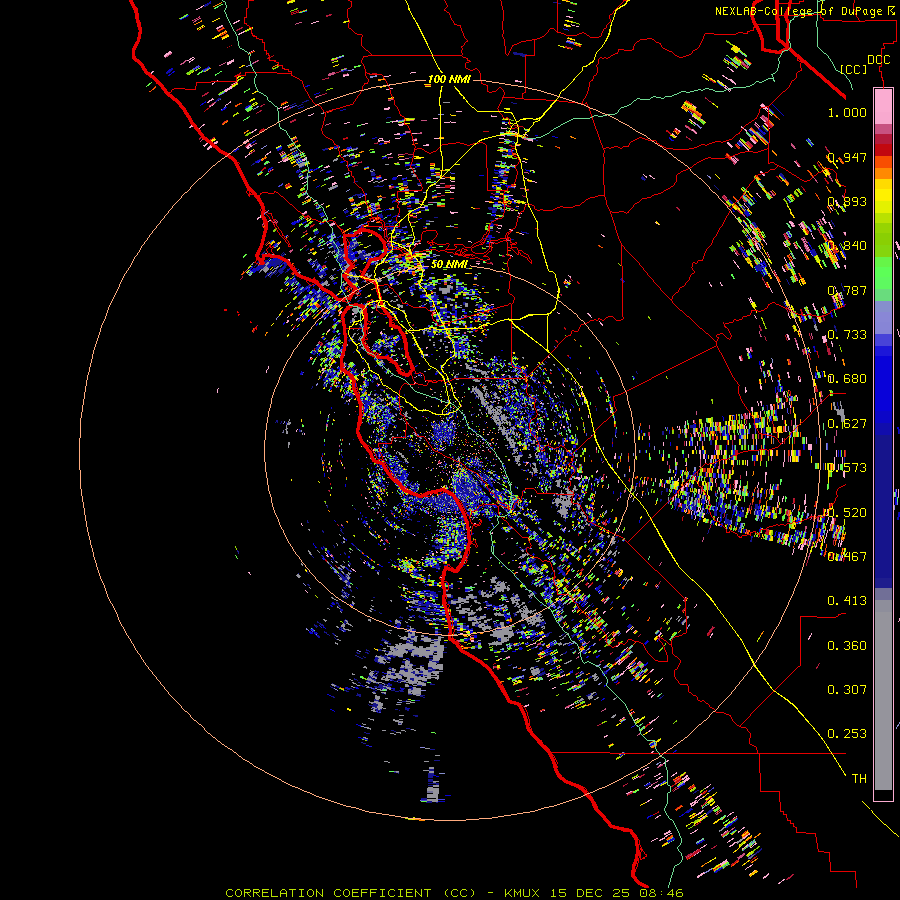Select the 0.467 legend value

(847, 557)
